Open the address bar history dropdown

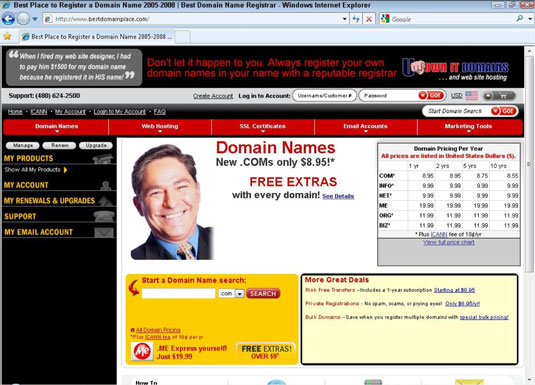point(345,19)
